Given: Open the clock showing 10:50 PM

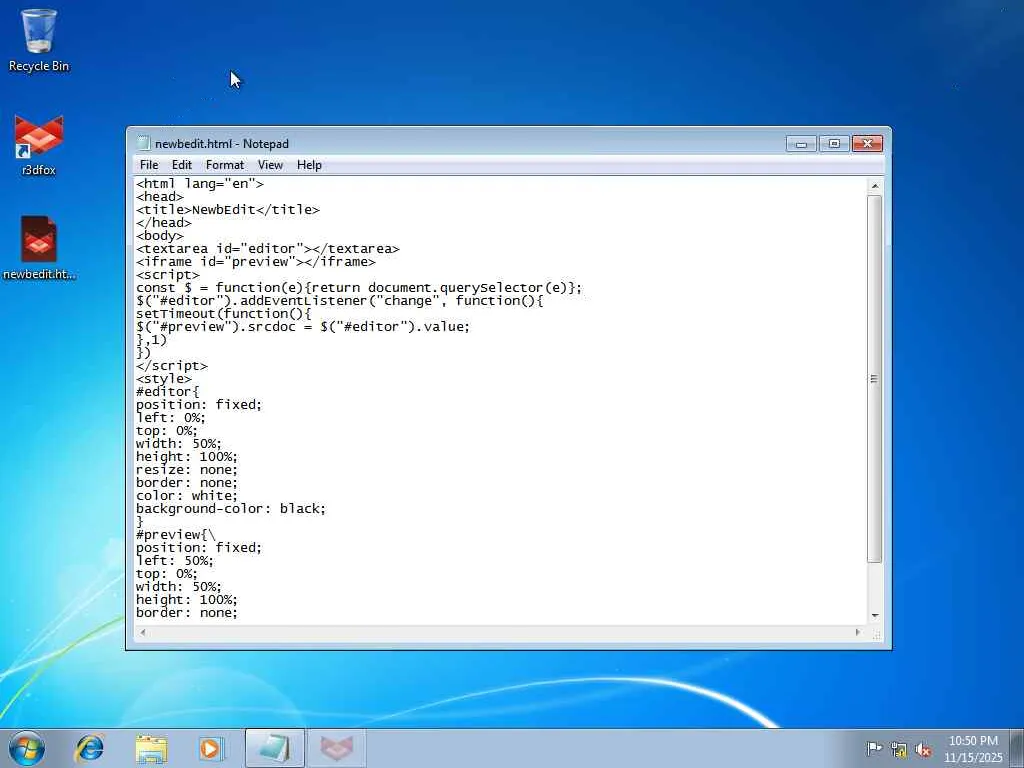Looking at the screenshot, I should [x=973, y=749].
